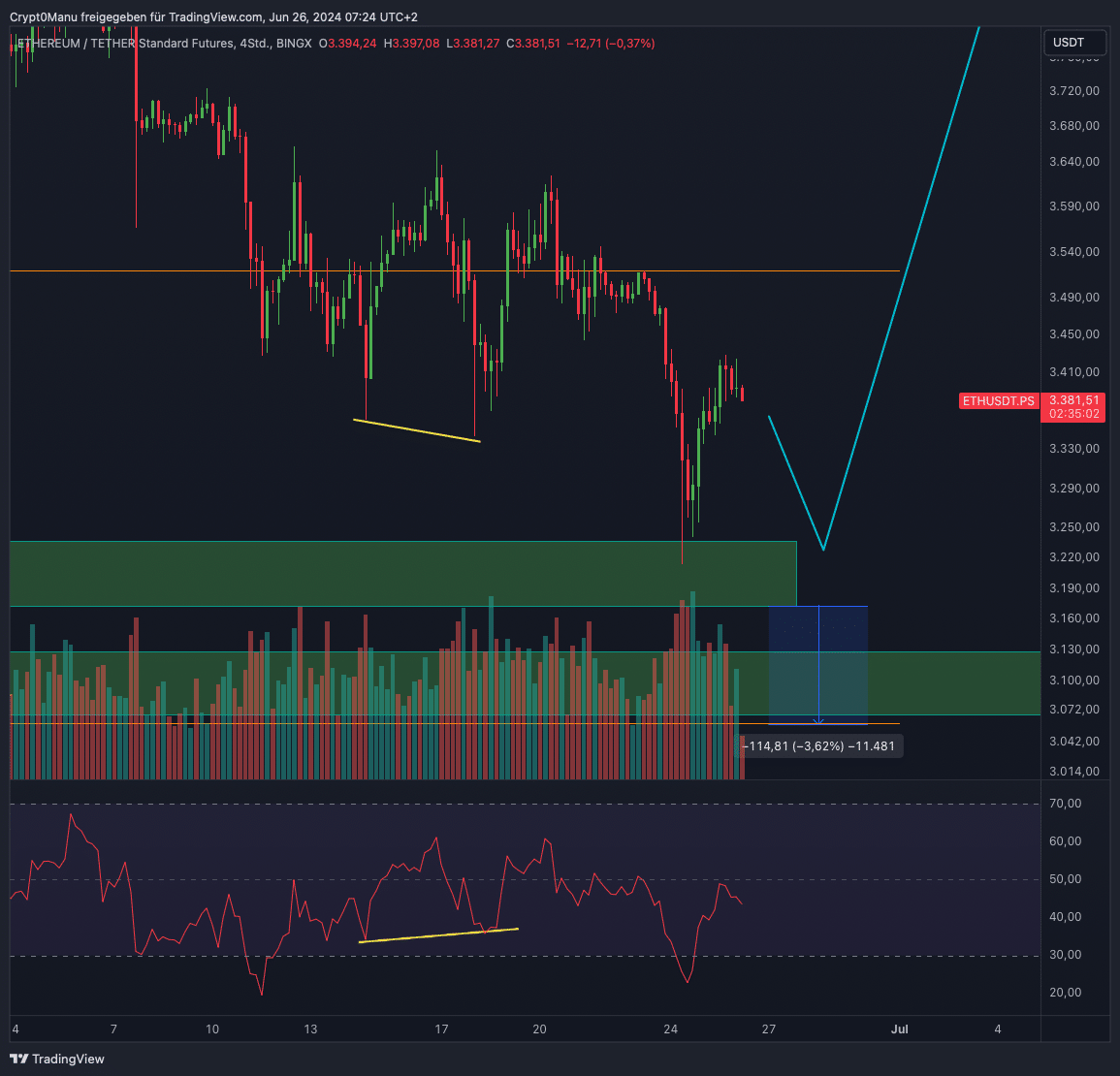Click the 24 date label on time axis
The width and height of the screenshot is (1120, 1076).
[x=670, y=1029]
